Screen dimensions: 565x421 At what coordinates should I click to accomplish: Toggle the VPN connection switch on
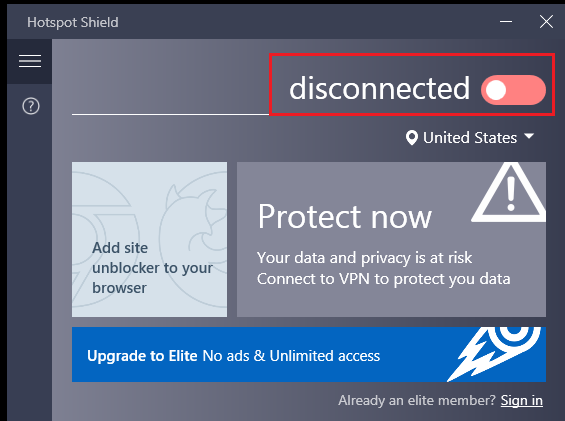pyautogui.click(x=513, y=90)
